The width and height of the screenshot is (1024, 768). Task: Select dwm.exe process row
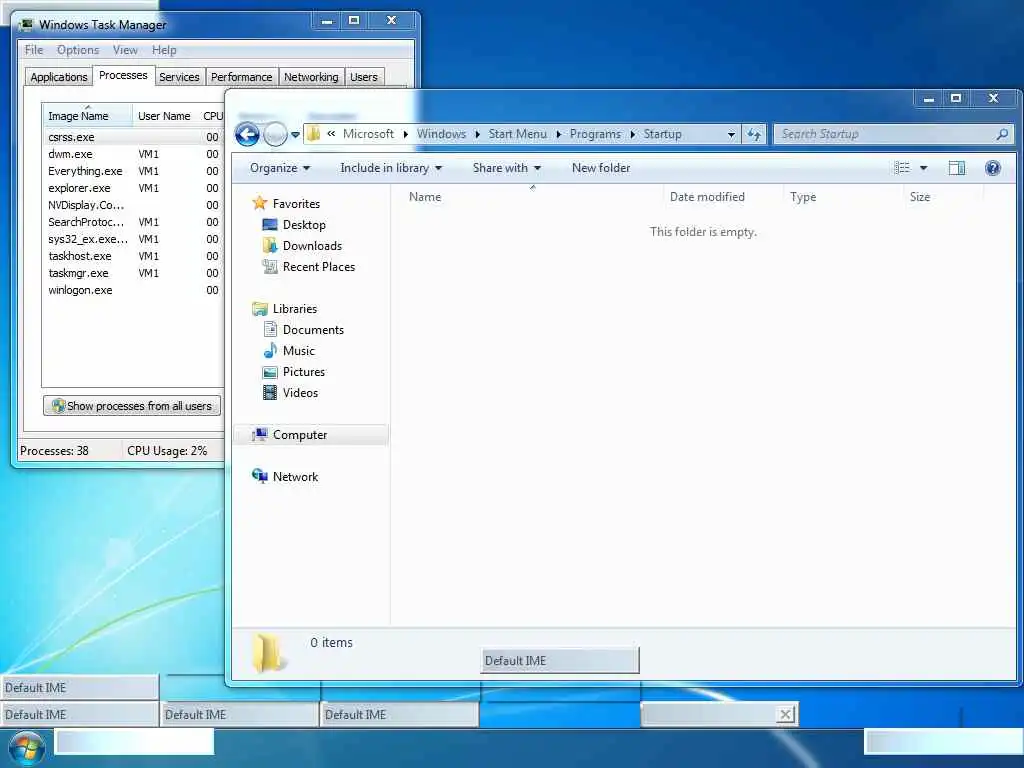133,154
